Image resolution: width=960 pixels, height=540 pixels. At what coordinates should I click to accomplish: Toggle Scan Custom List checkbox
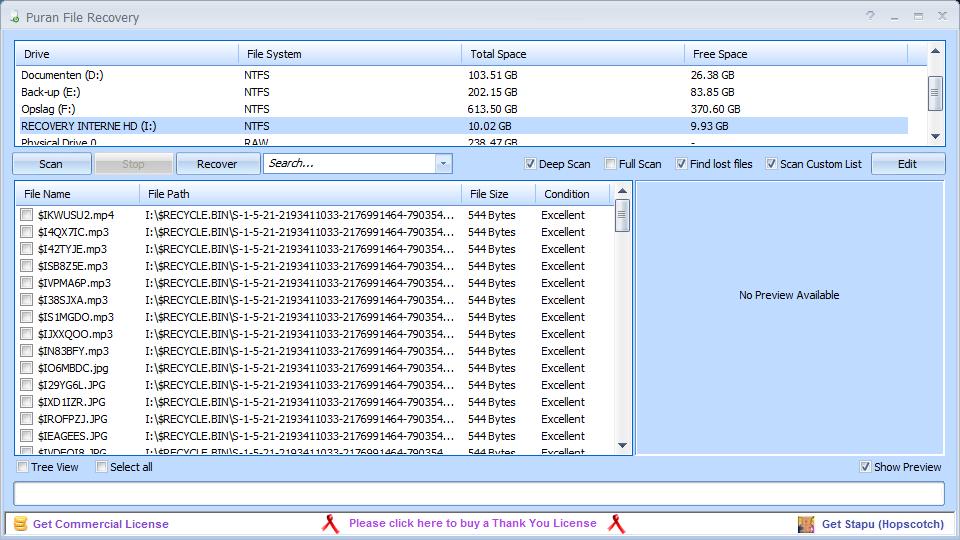coord(771,163)
